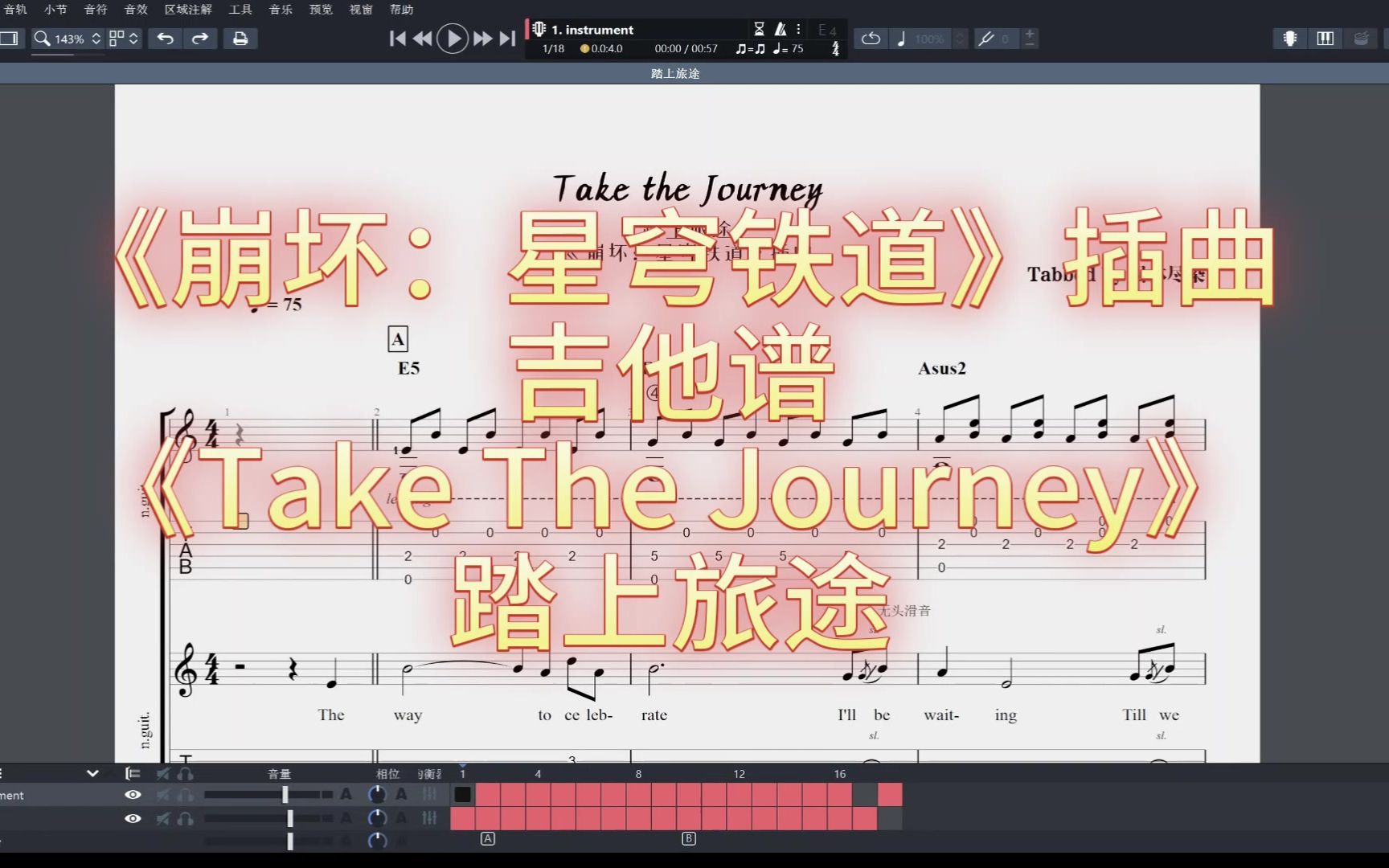Open the 音符 (Note) menu

click(x=96, y=10)
